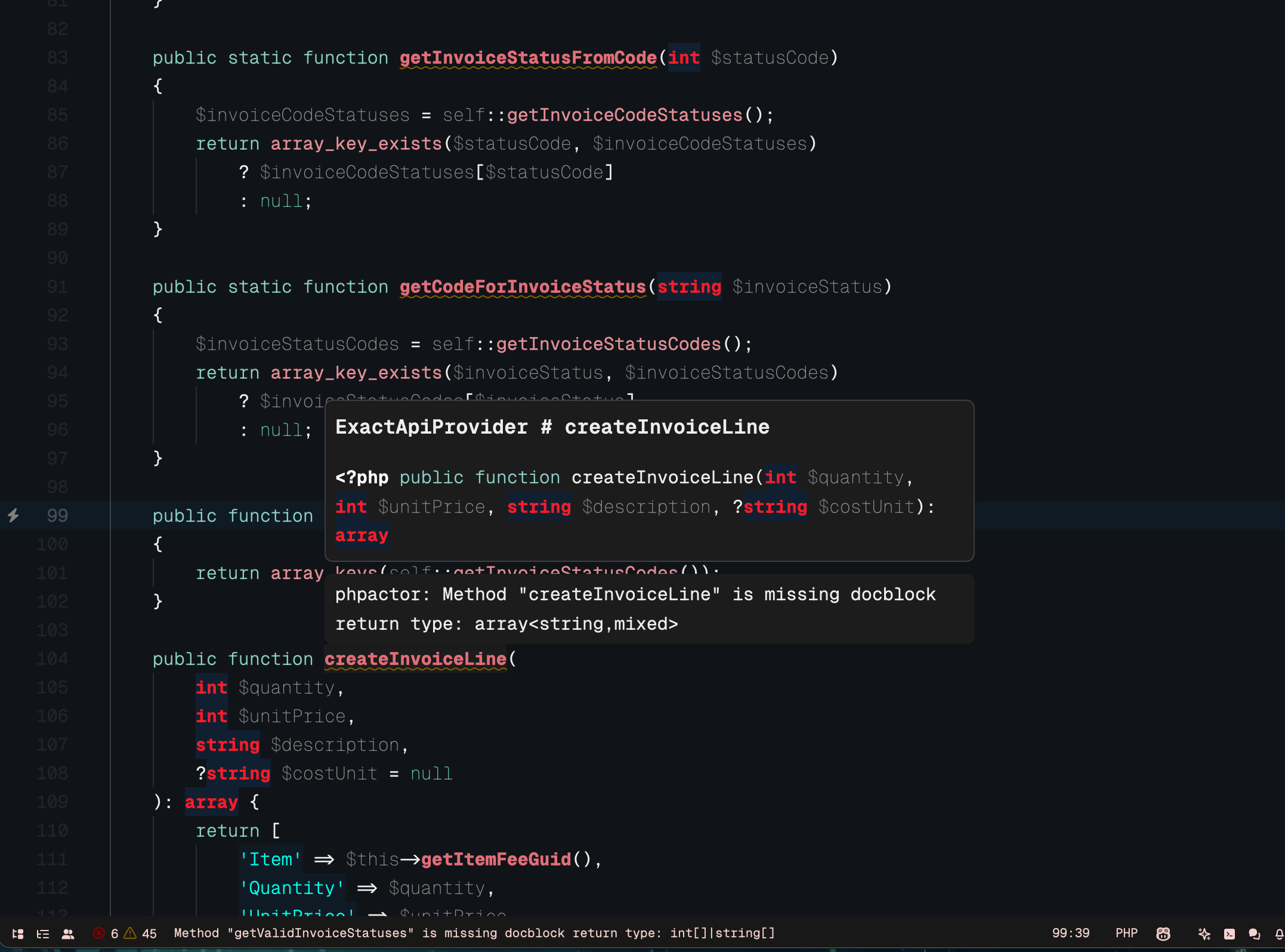Toggle the outline panel icon
The width and height of the screenshot is (1285, 952).
tap(43, 934)
